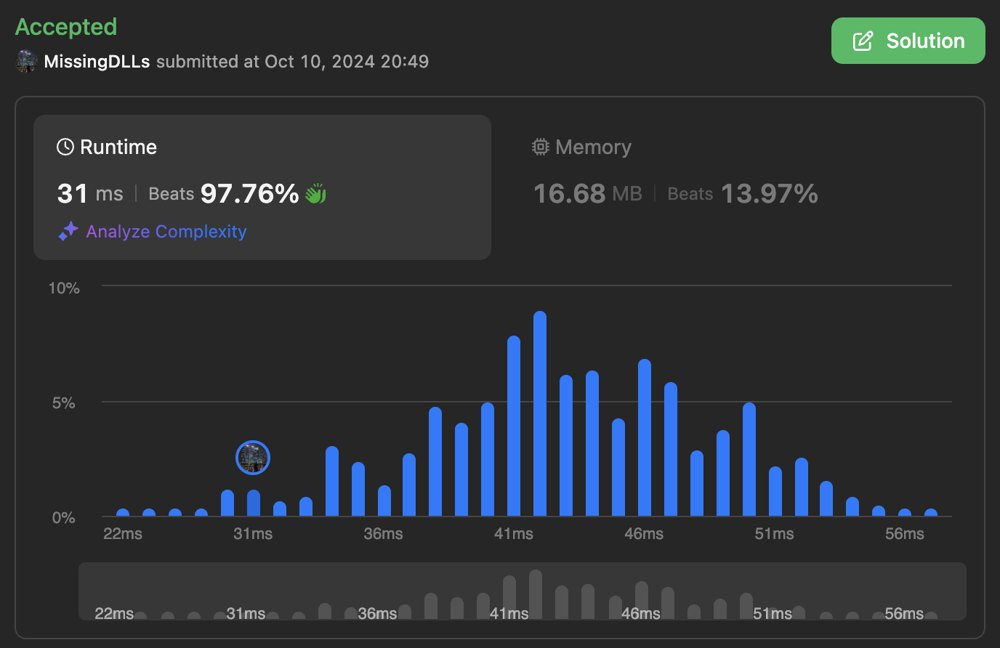1000x648 pixels.
Task: Click the clapping hands icon after 97.76%
Action: 316,194
